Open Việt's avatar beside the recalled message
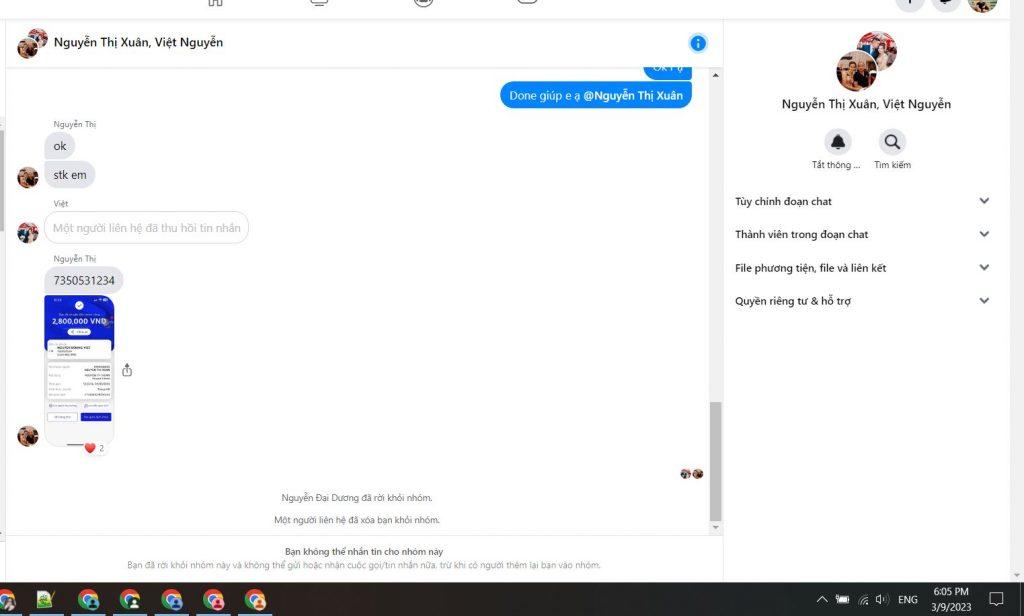 tap(27, 232)
